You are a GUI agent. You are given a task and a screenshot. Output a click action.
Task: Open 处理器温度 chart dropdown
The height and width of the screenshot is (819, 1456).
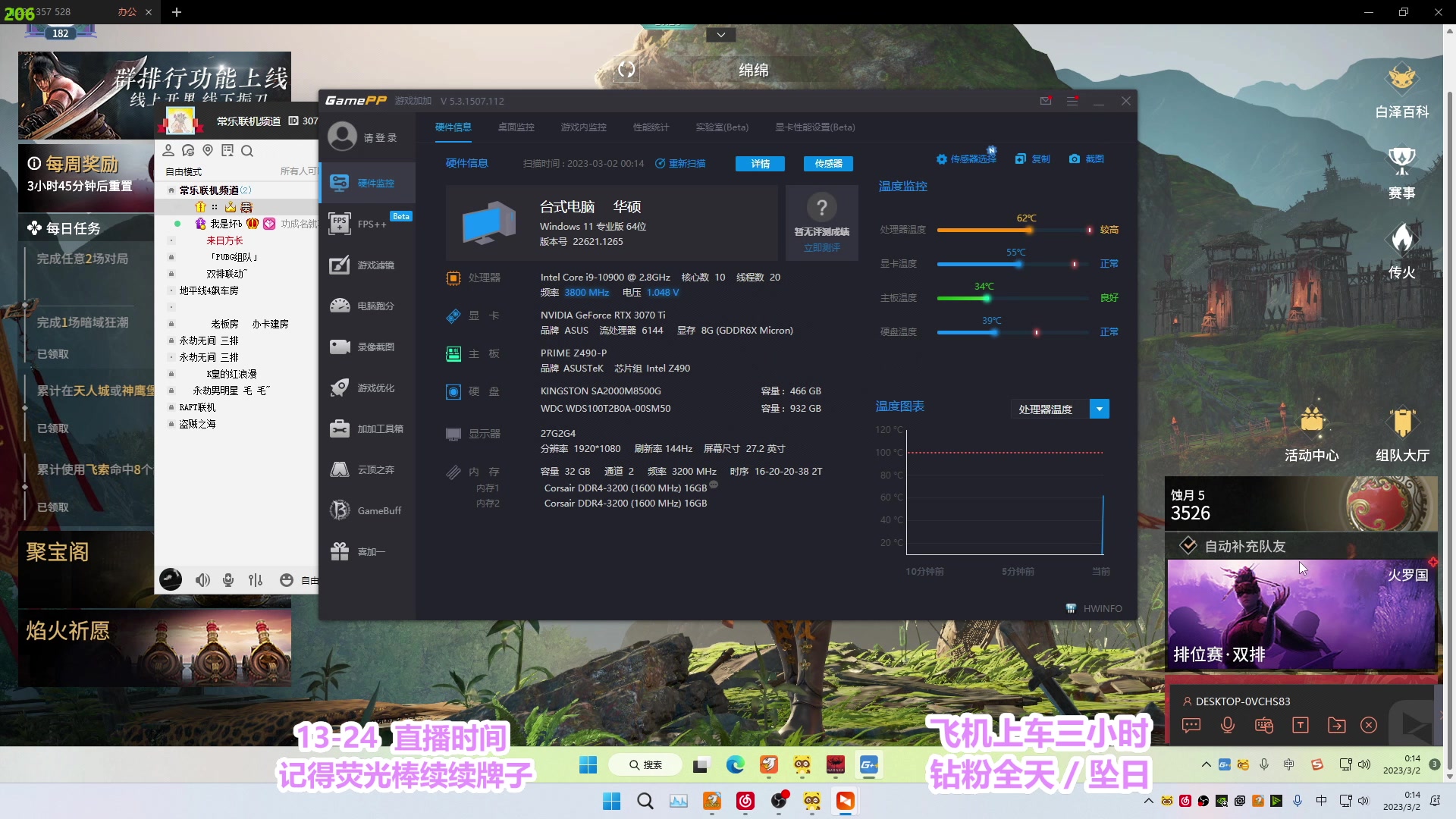point(1099,409)
